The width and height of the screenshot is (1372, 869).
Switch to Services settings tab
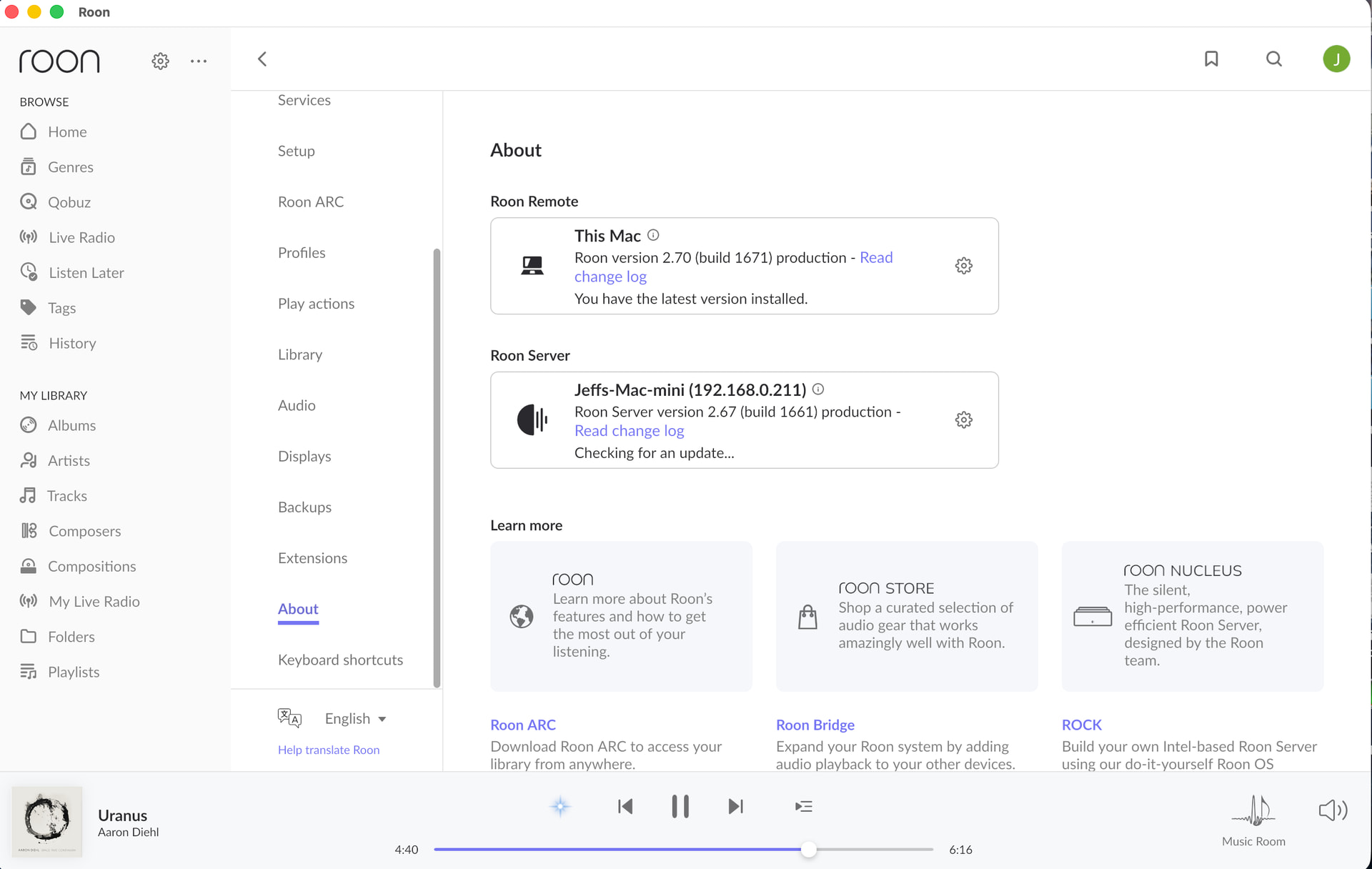[304, 100]
